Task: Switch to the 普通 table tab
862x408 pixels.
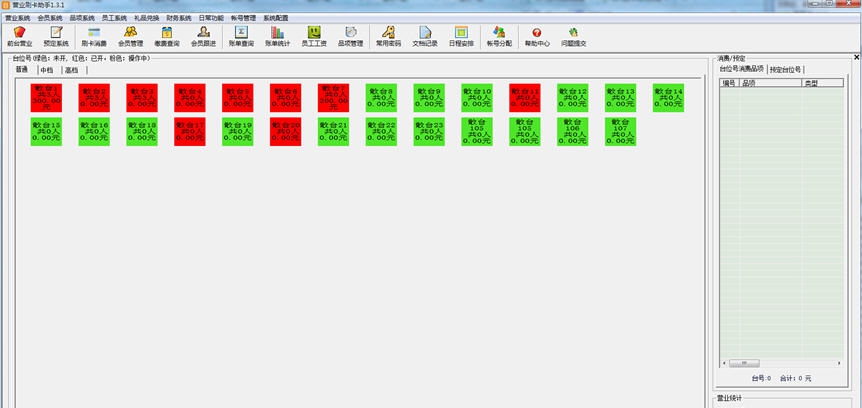Action: tap(22, 70)
